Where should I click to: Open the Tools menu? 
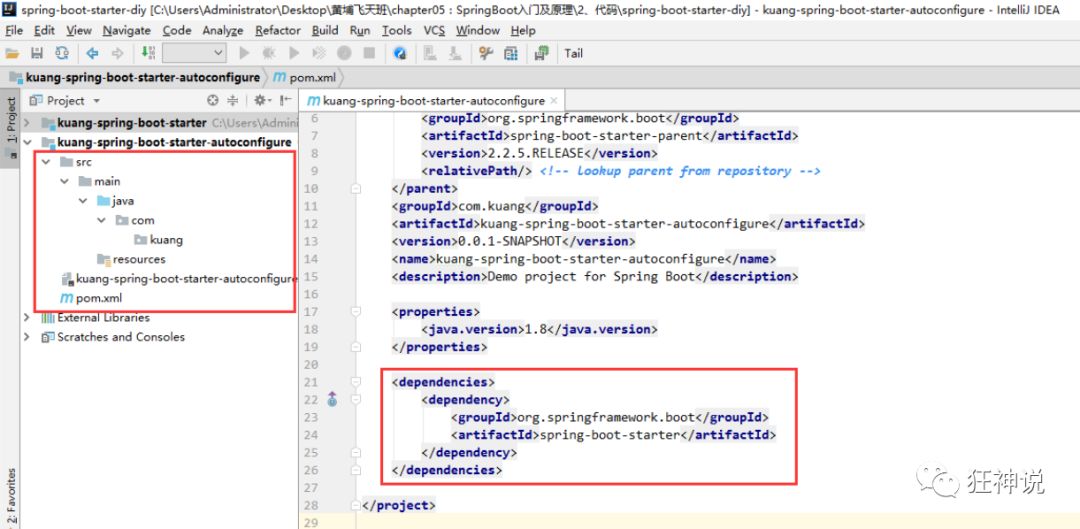(x=397, y=30)
